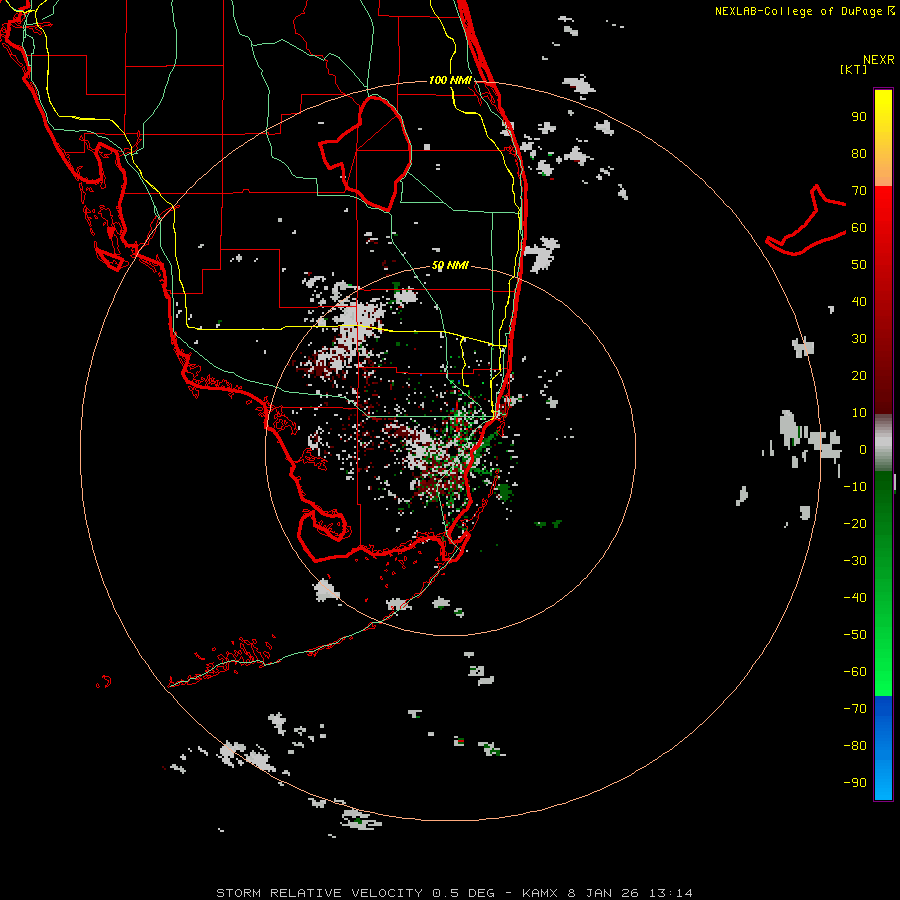This screenshot has height=900, width=900.
Task: Click the 50 value on the velocity scale
Action: click(859, 265)
